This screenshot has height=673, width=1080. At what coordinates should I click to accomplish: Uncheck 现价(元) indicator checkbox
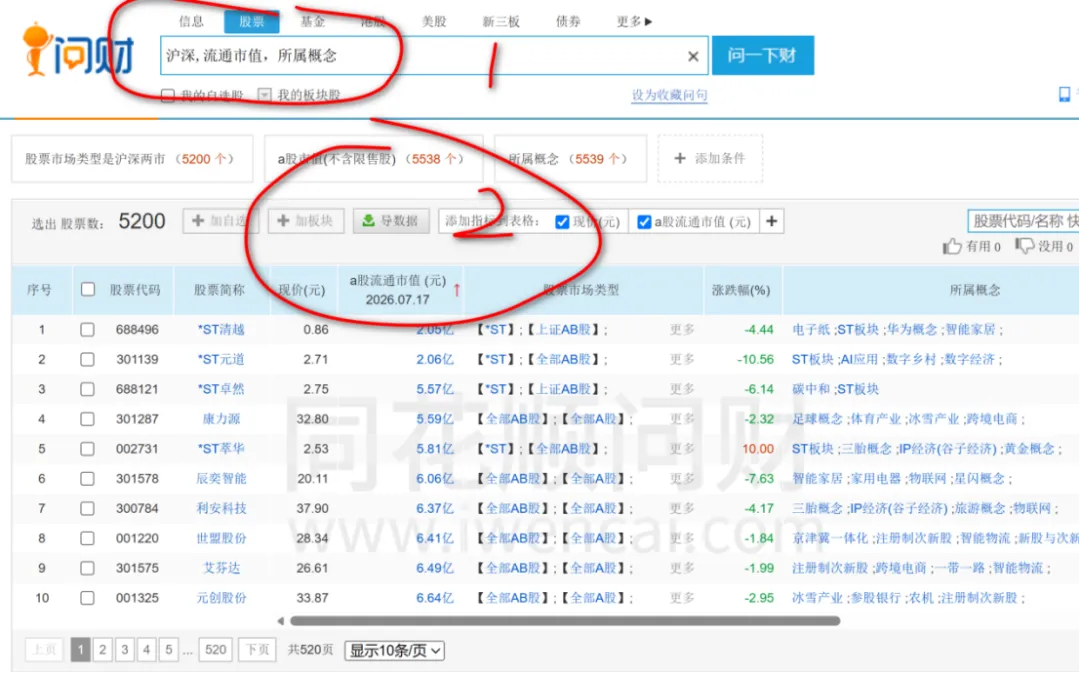pyautogui.click(x=562, y=222)
